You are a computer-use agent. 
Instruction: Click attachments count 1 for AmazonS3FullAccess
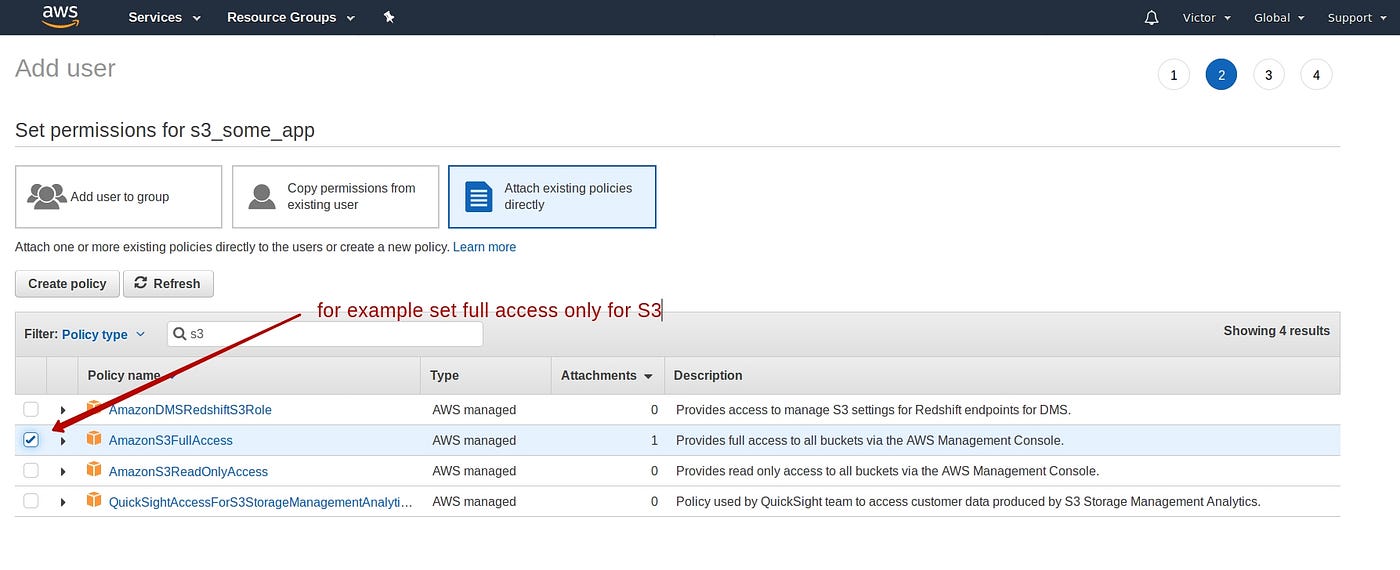pos(654,440)
